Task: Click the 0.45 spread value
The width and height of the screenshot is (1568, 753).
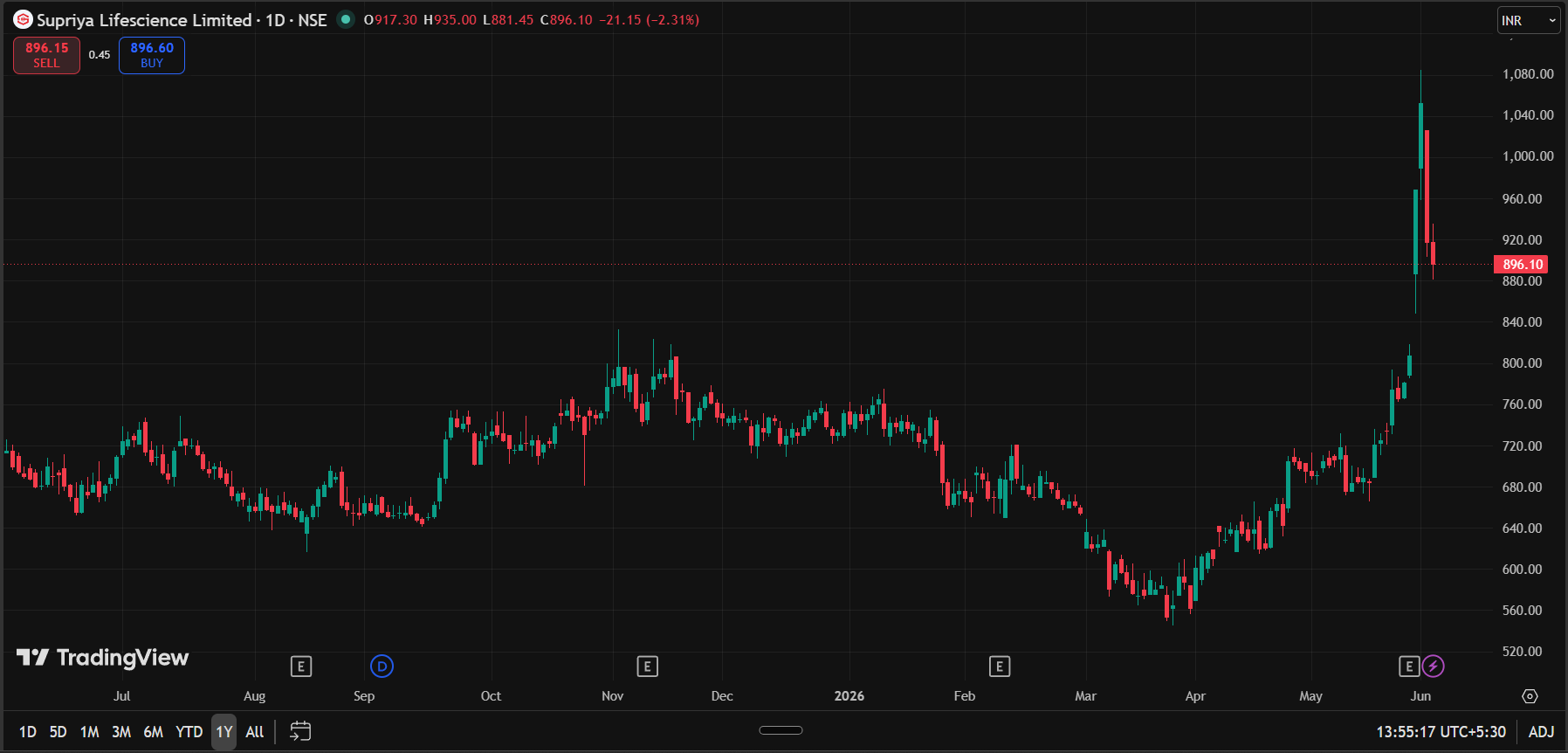Action: click(100, 54)
